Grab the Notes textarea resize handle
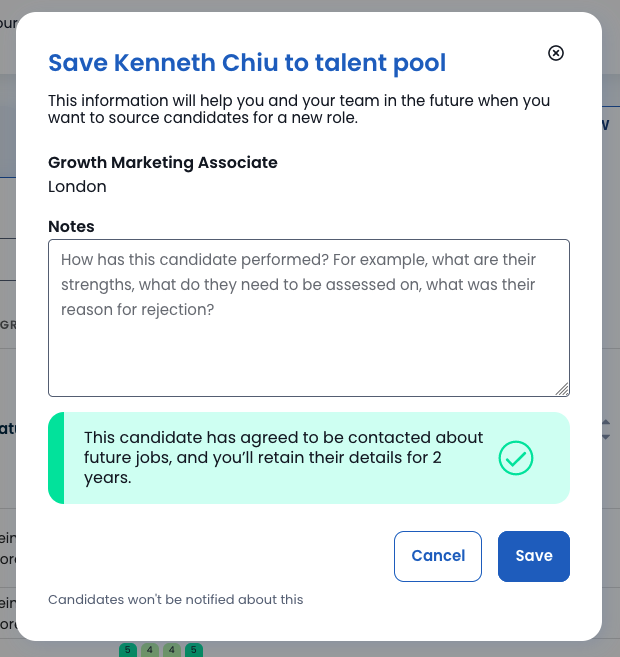The height and width of the screenshot is (657, 620). click(x=563, y=389)
